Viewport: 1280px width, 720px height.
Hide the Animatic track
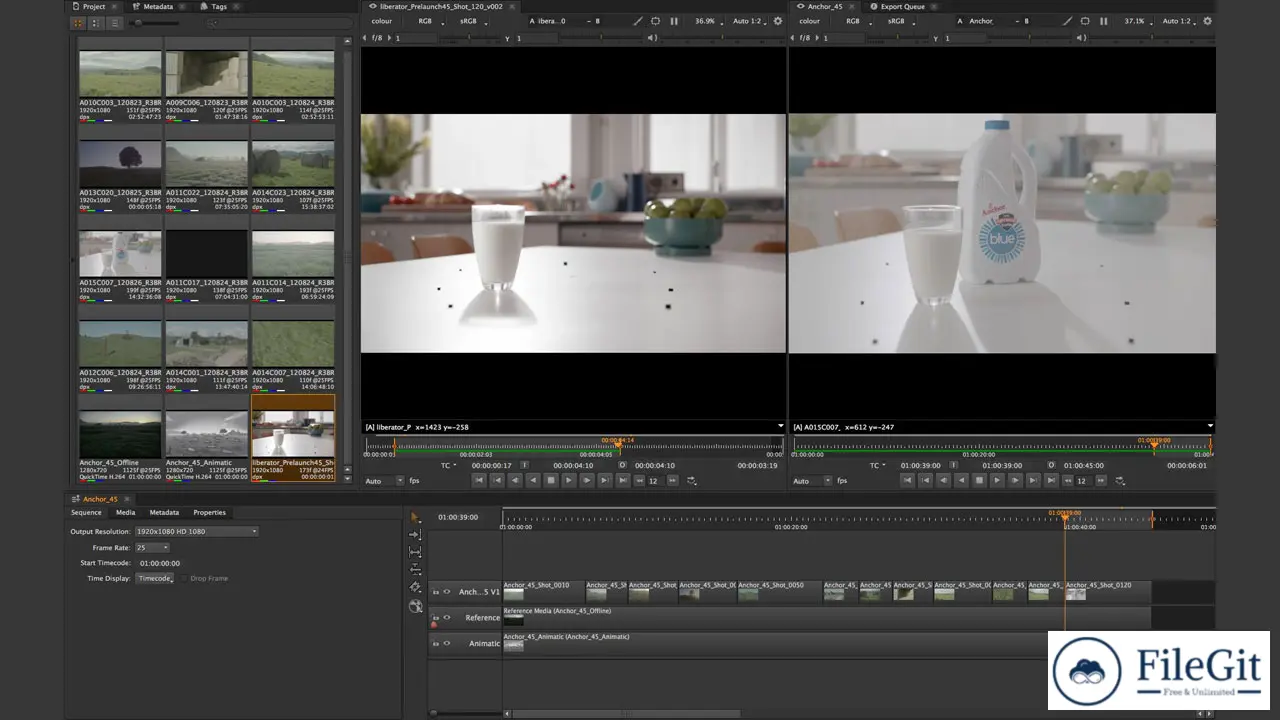pos(447,643)
